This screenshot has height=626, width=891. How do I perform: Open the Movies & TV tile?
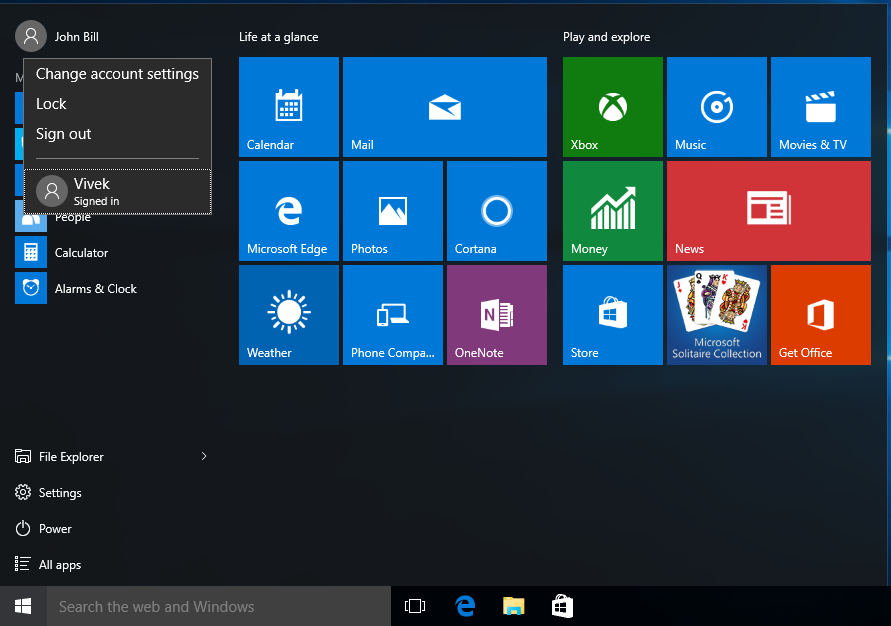pos(821,107)
